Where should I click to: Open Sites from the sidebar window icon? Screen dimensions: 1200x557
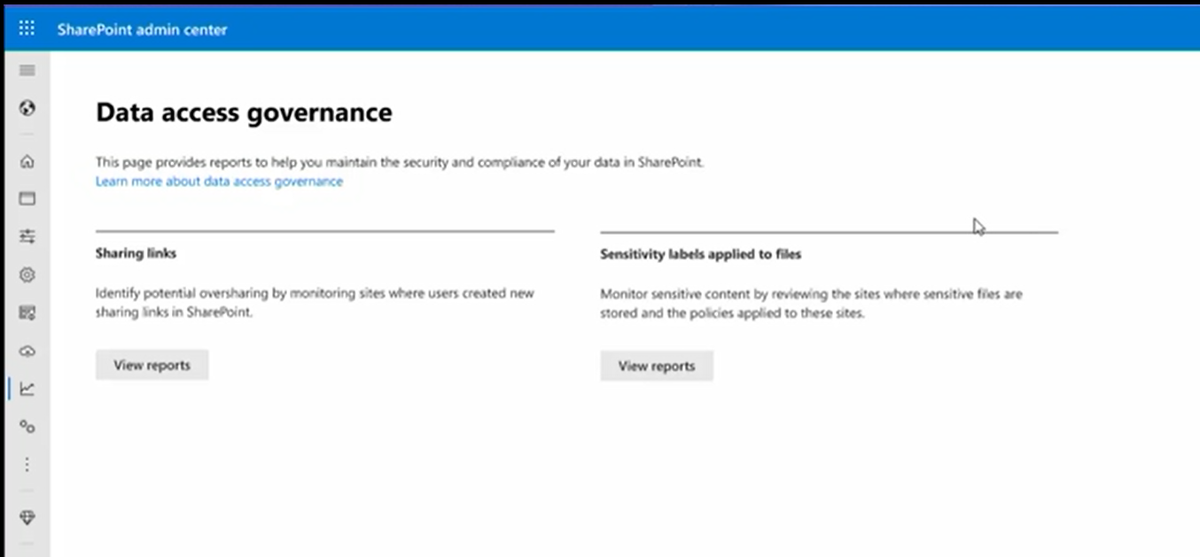click(27, 198)
